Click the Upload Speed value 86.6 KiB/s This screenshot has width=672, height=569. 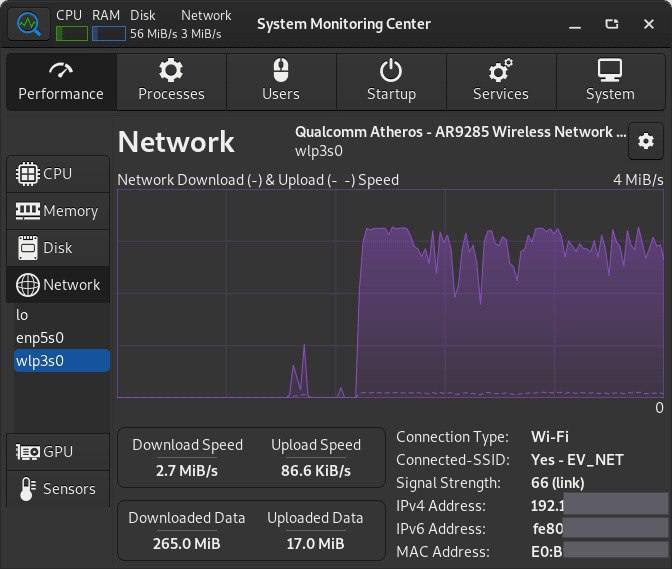[x=316, y=471]
